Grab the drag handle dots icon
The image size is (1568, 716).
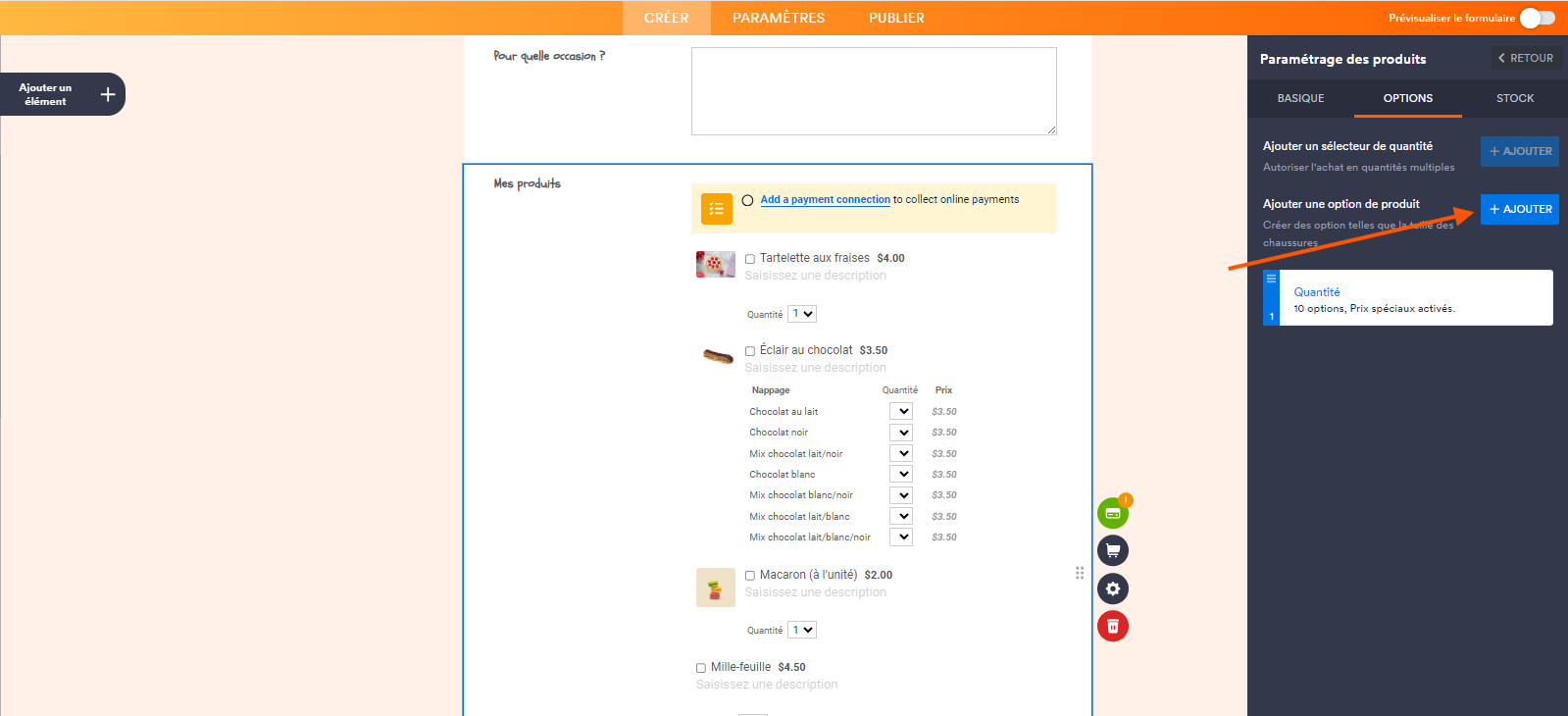1080,573
